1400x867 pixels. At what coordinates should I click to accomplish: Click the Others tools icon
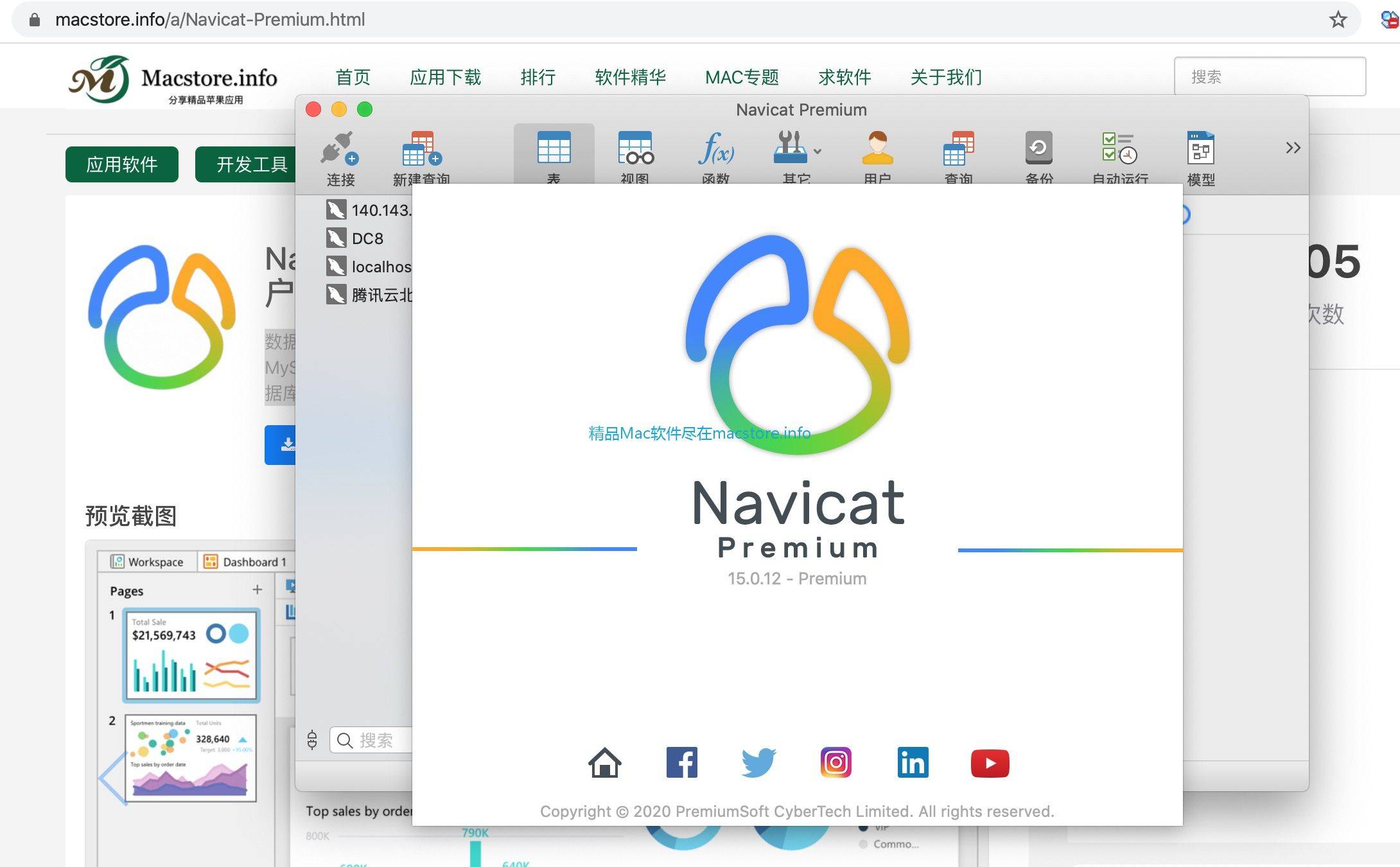click(x=790, y=148)
